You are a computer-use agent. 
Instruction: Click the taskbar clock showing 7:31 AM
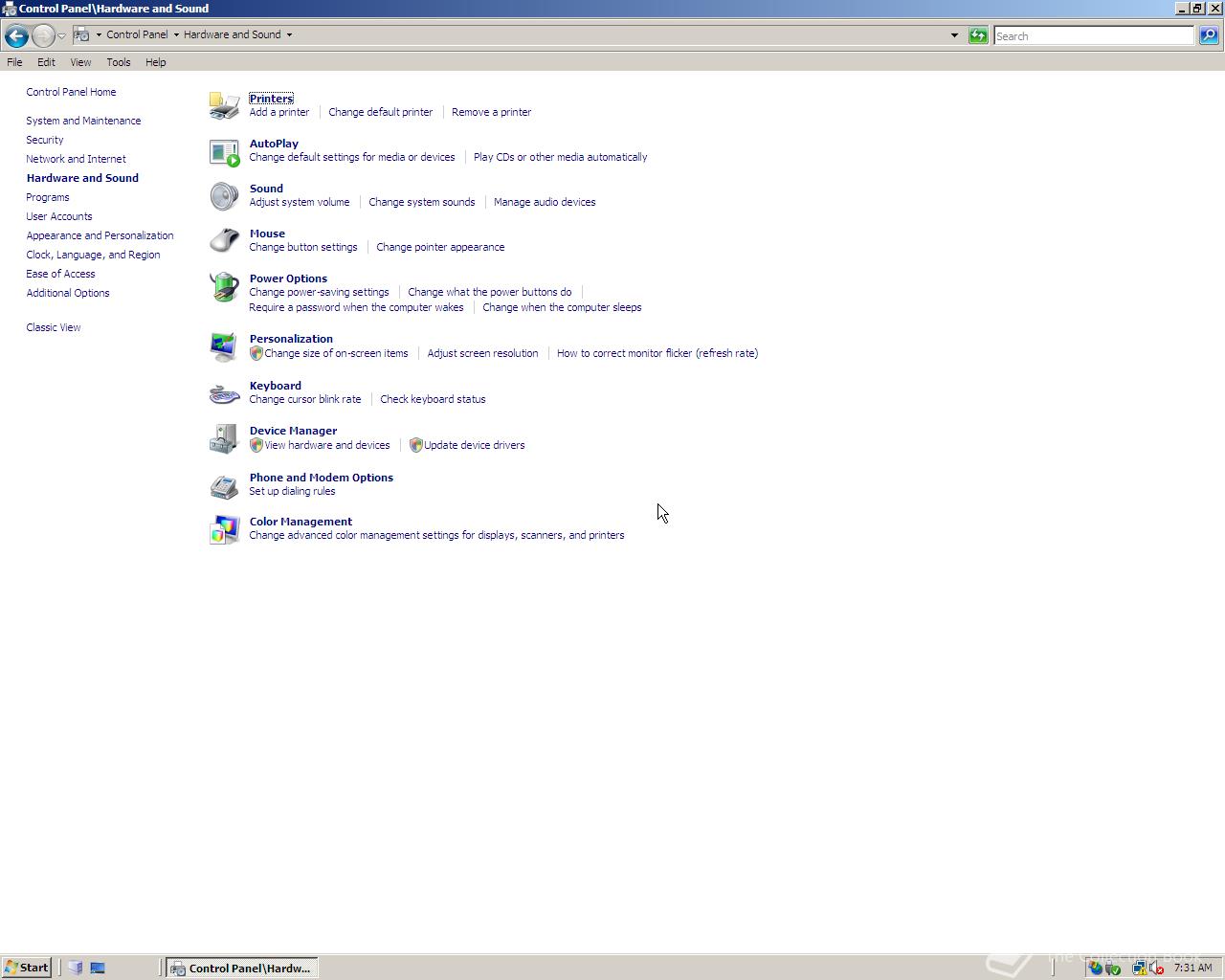[1192, 968]
